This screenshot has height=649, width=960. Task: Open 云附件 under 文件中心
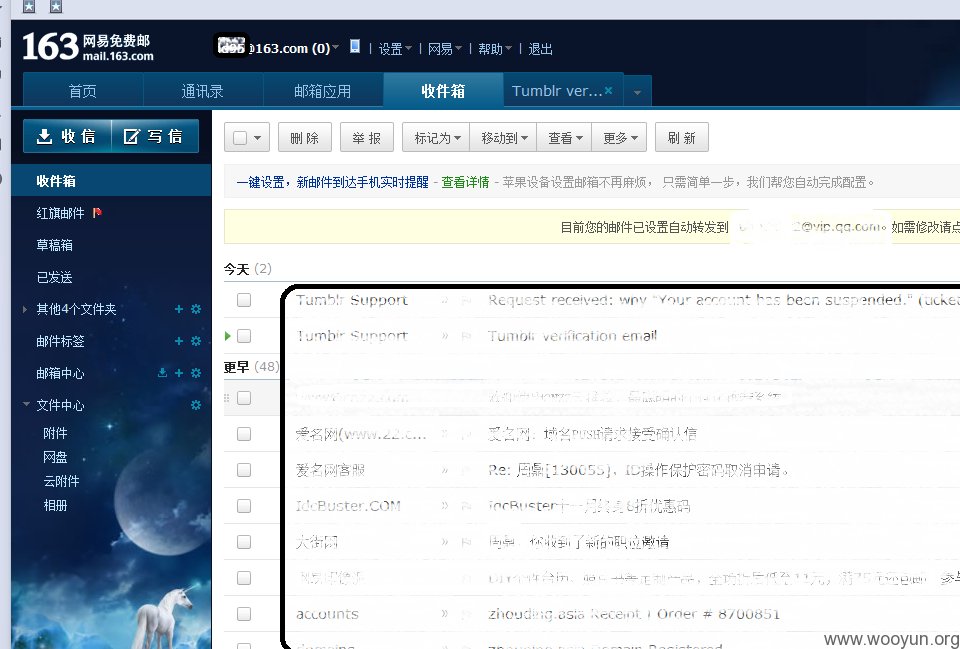coord(61,481)
